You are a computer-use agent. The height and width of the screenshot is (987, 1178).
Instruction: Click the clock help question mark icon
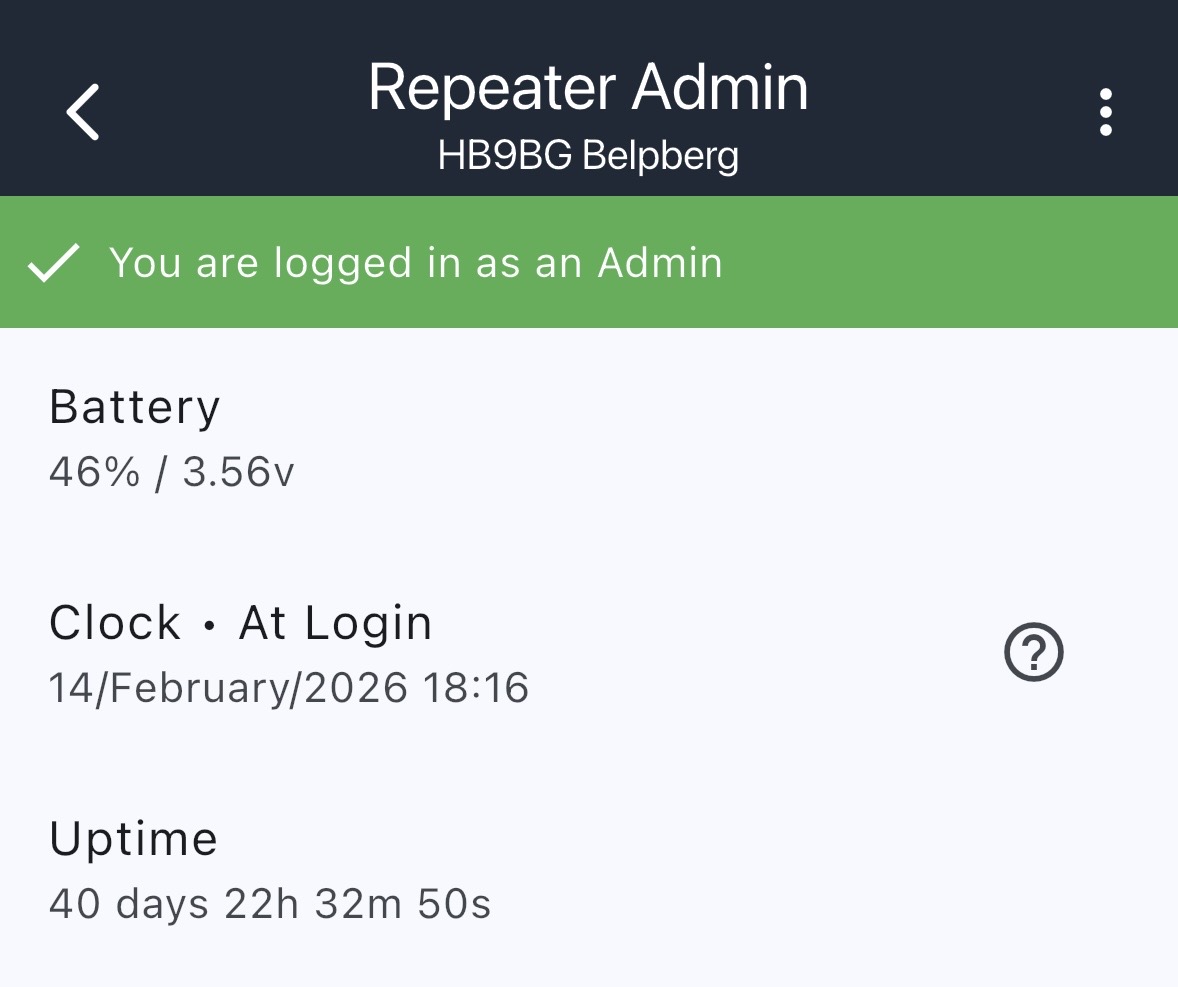pyautogui.click(x=1033, y=654)
